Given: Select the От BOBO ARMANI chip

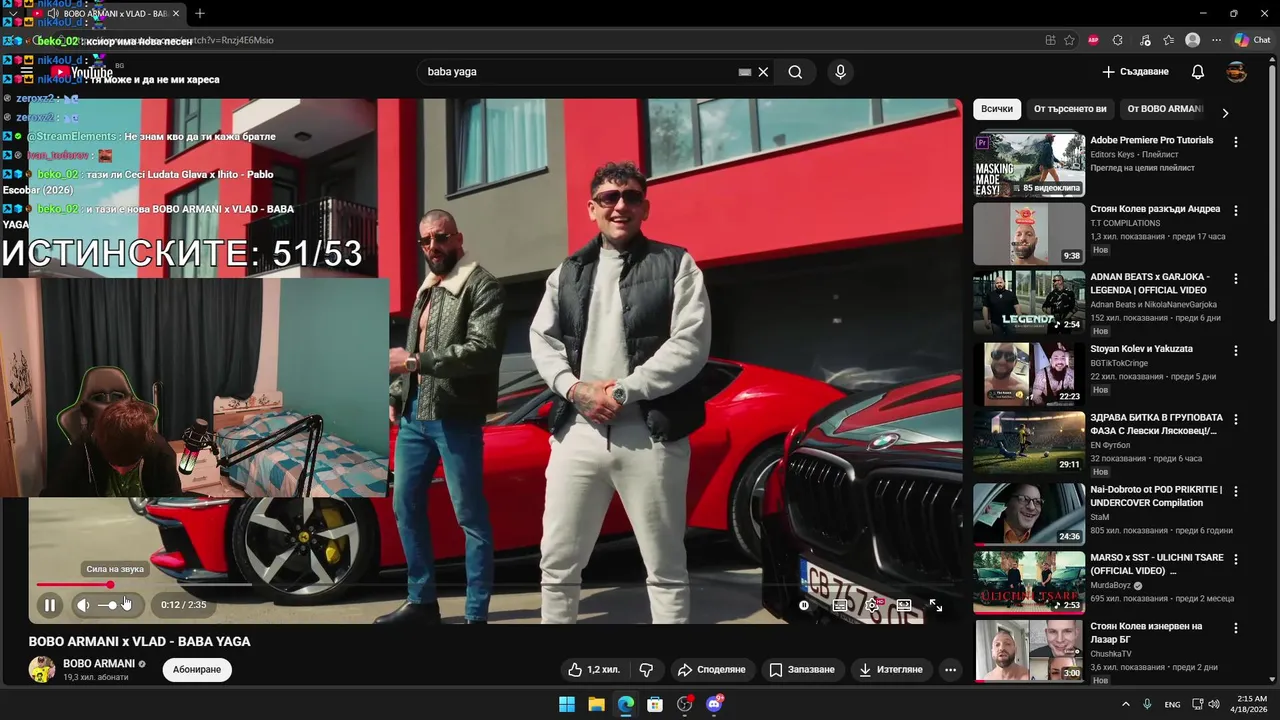Looking at the screenshot, I should pos(1165,109).
